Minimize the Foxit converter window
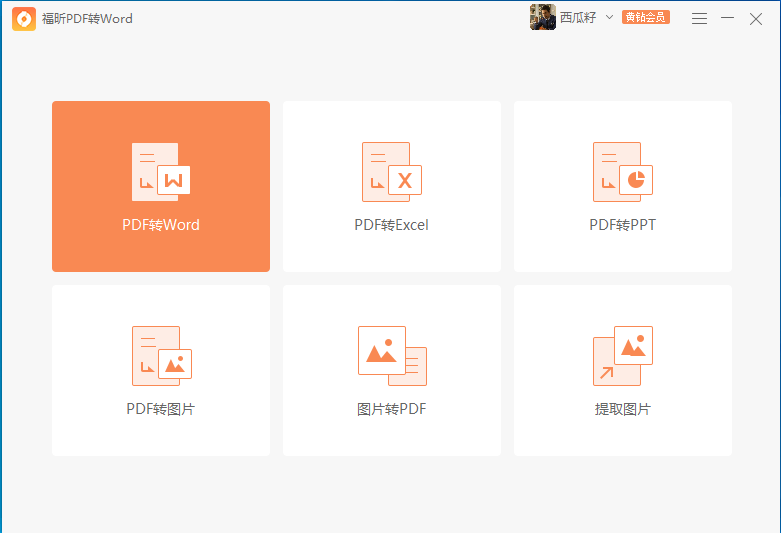This screenshot has height=533, width=781. pos(727,18)
